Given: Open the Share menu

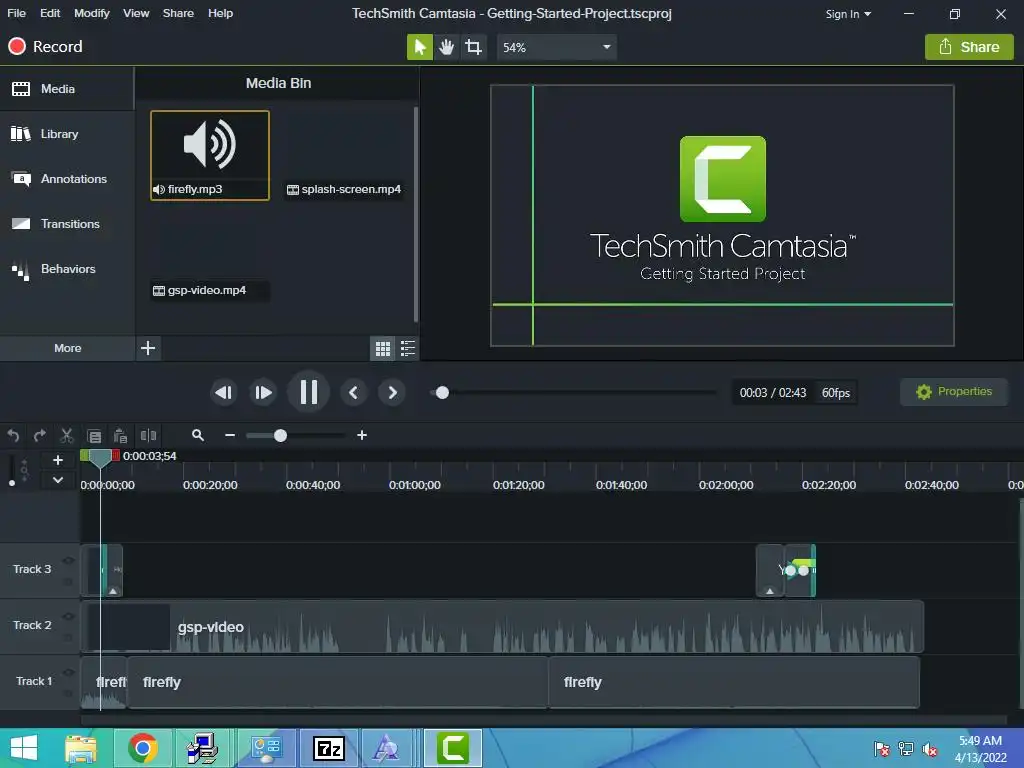Looking at the screenshot, I should coord(178,13).
